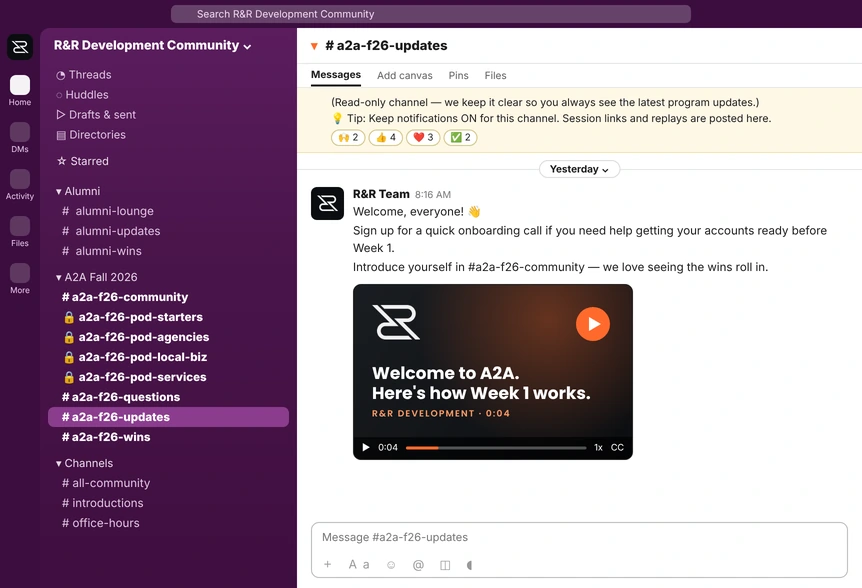Viewport: 862px width, 588px height.
Task: Click the canvas/shortcut icon in composer
Action: pos(445,565)
